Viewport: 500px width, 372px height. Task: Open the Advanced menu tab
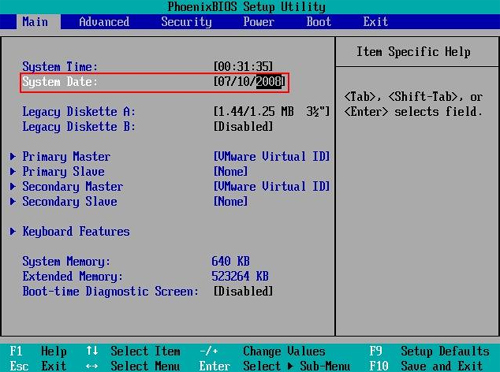pyautogui.click(x=104, y=22)
